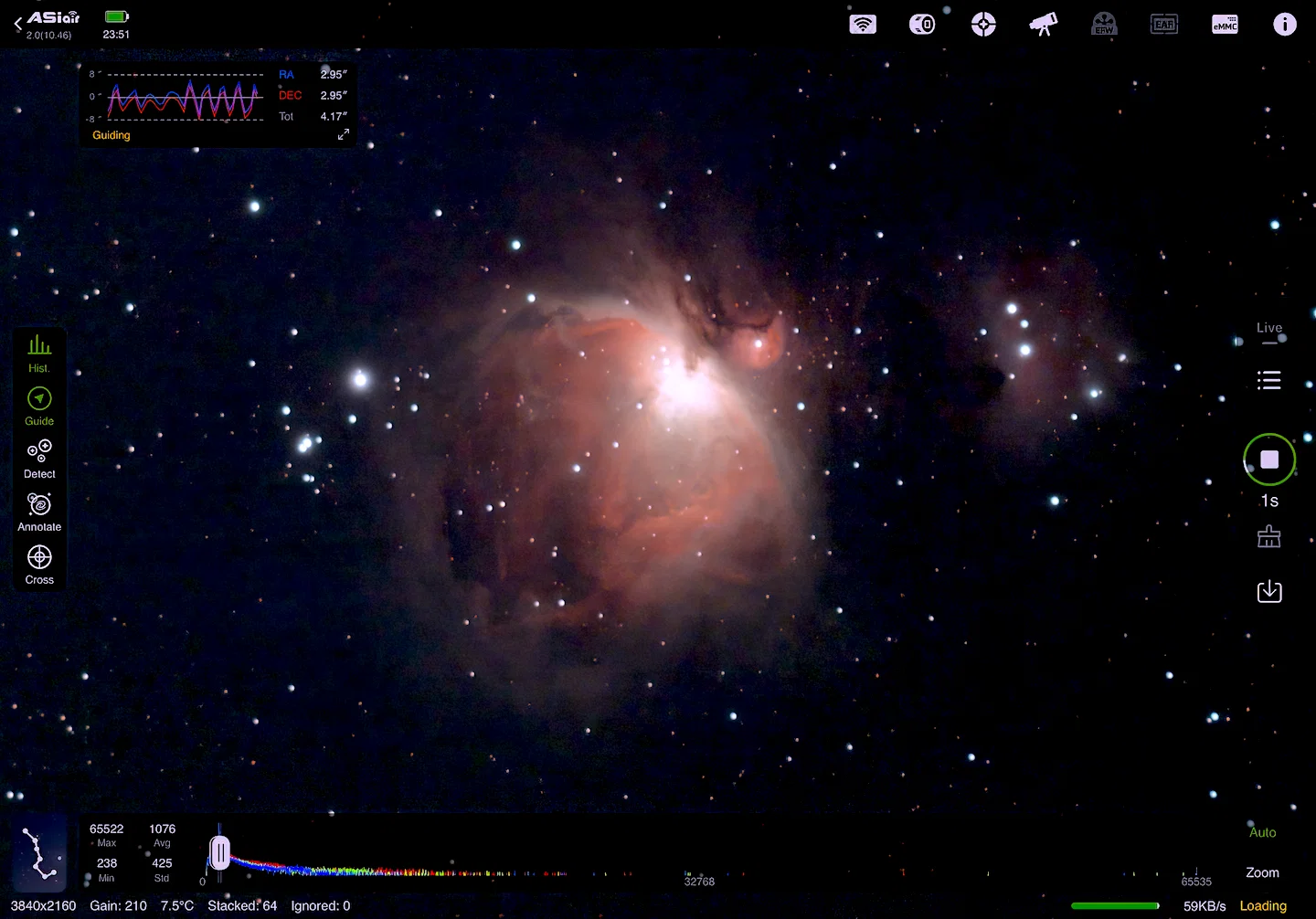
Task: Select the Annotate tool
Action: (39, 512)
